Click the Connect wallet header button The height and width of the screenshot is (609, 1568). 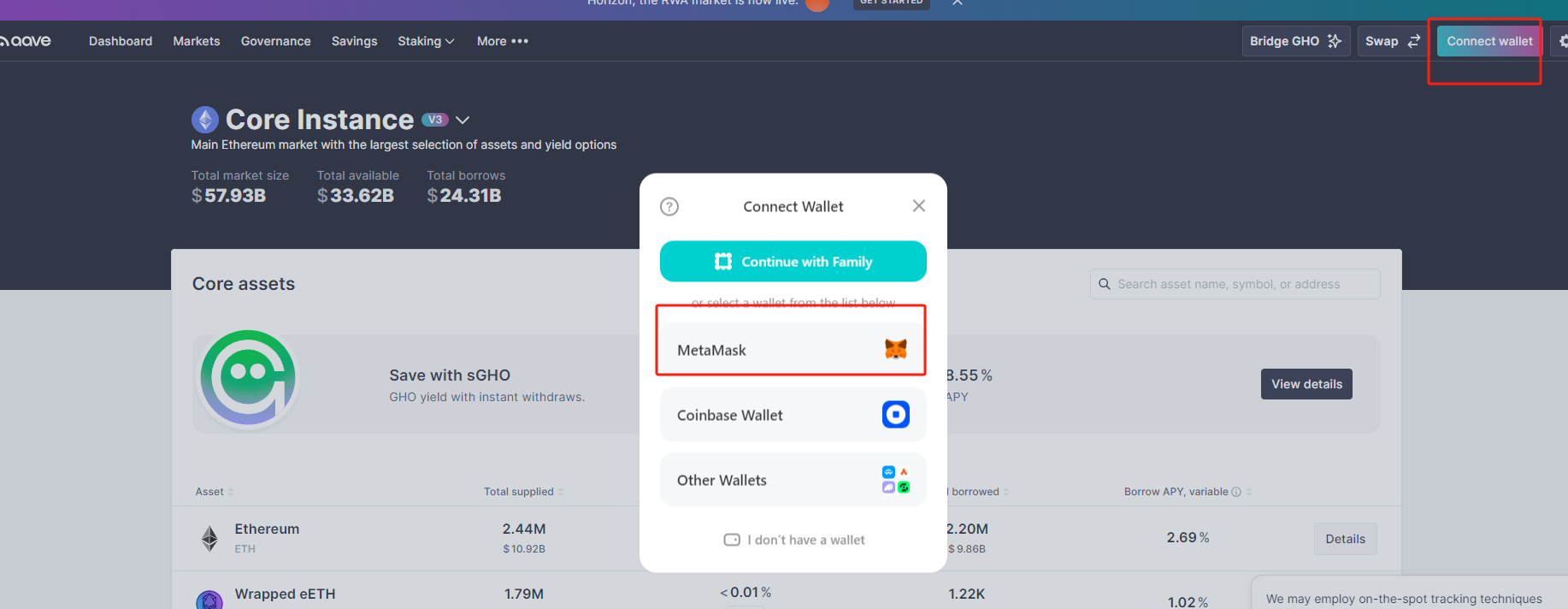click(x=1490, y=41)
